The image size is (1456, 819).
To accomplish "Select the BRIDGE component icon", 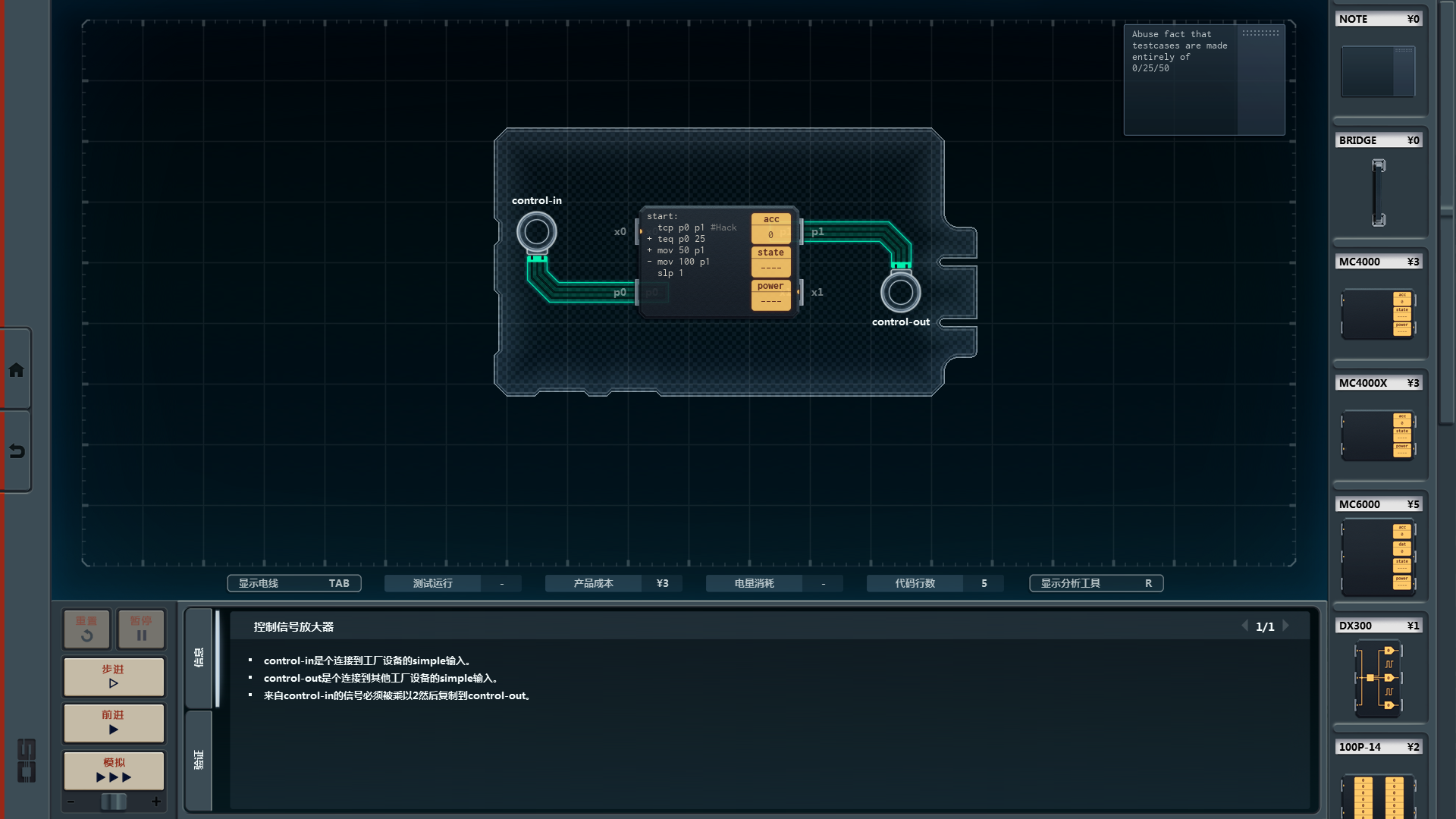I will pyautogui.click(x=1378, y=192).
